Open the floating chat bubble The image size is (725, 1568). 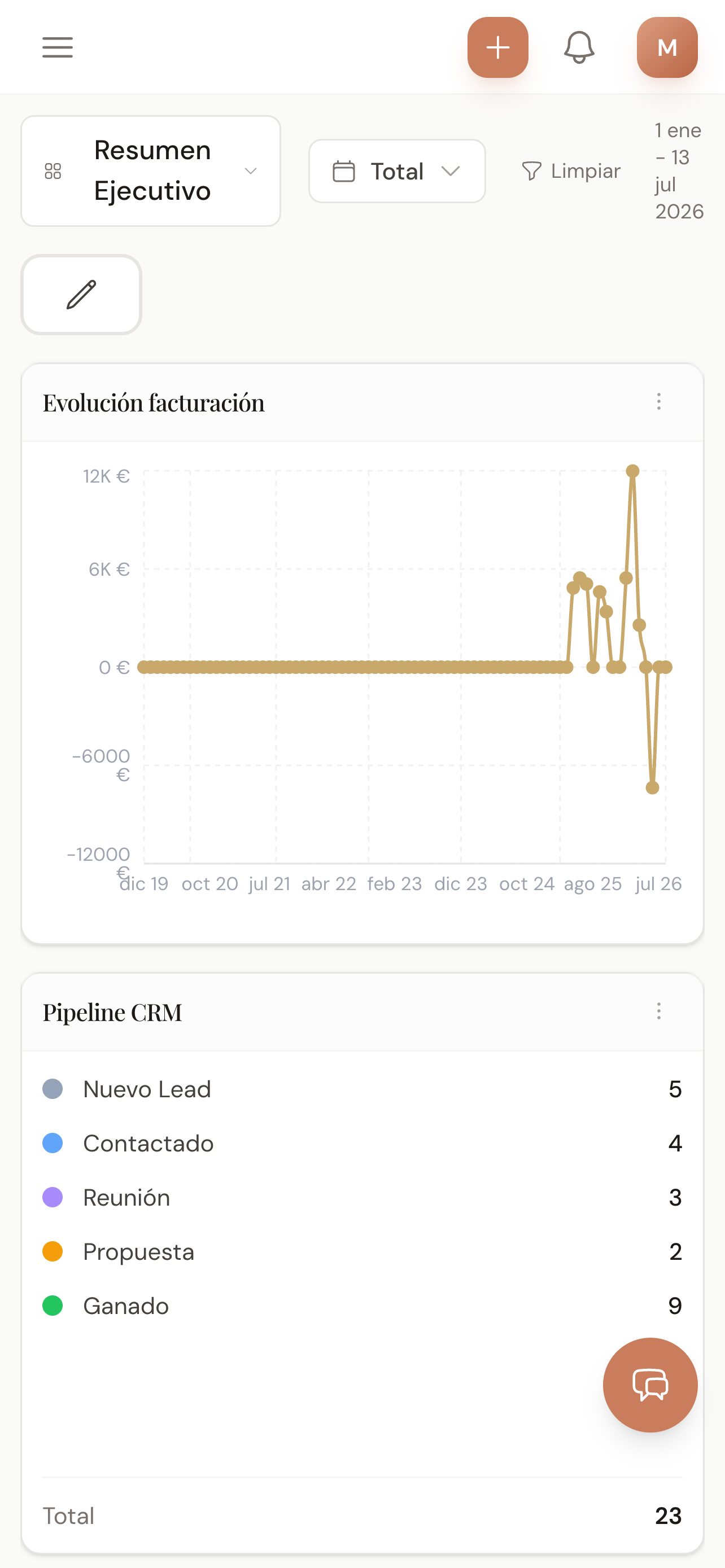650,1385
